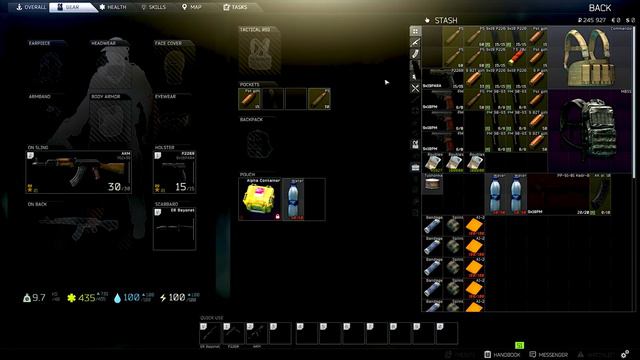Click the BACK button
This screenshot has width=640, height=360.
tap(600, 8)
